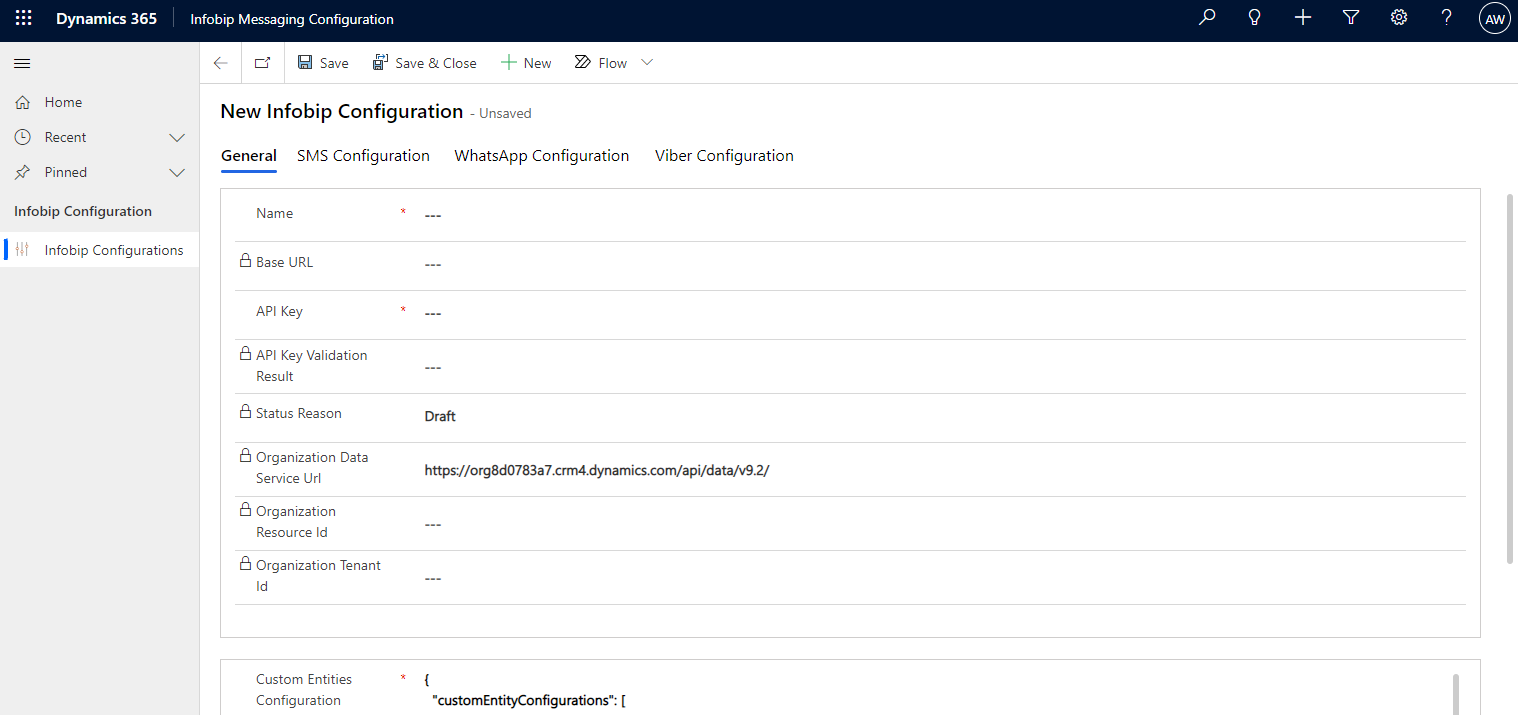This screenshot has width=1518, height=715.
Task: Collapse the hamburger navigation menu
Action: pos(22,63)
